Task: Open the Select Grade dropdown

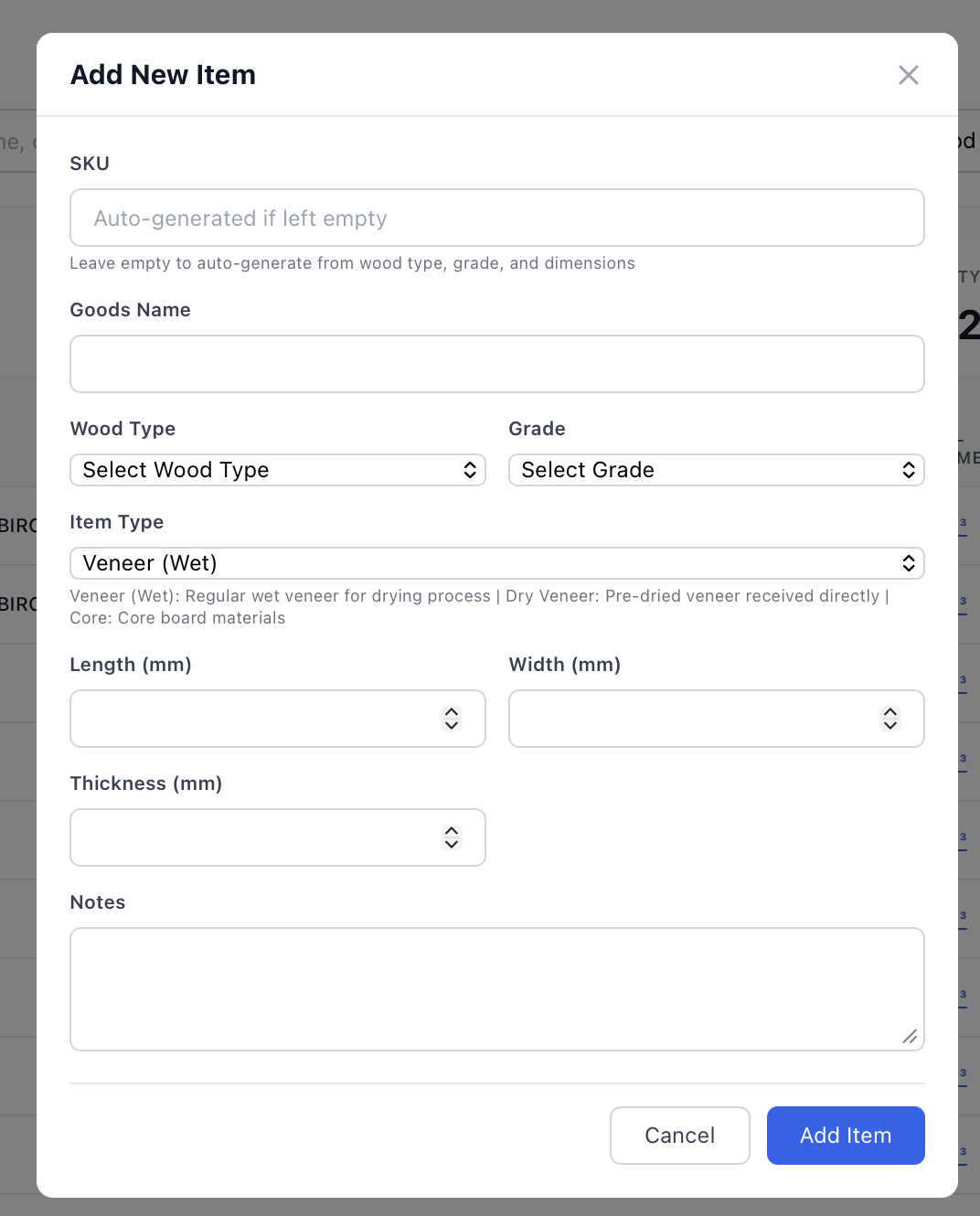Action: pos(716,470)
